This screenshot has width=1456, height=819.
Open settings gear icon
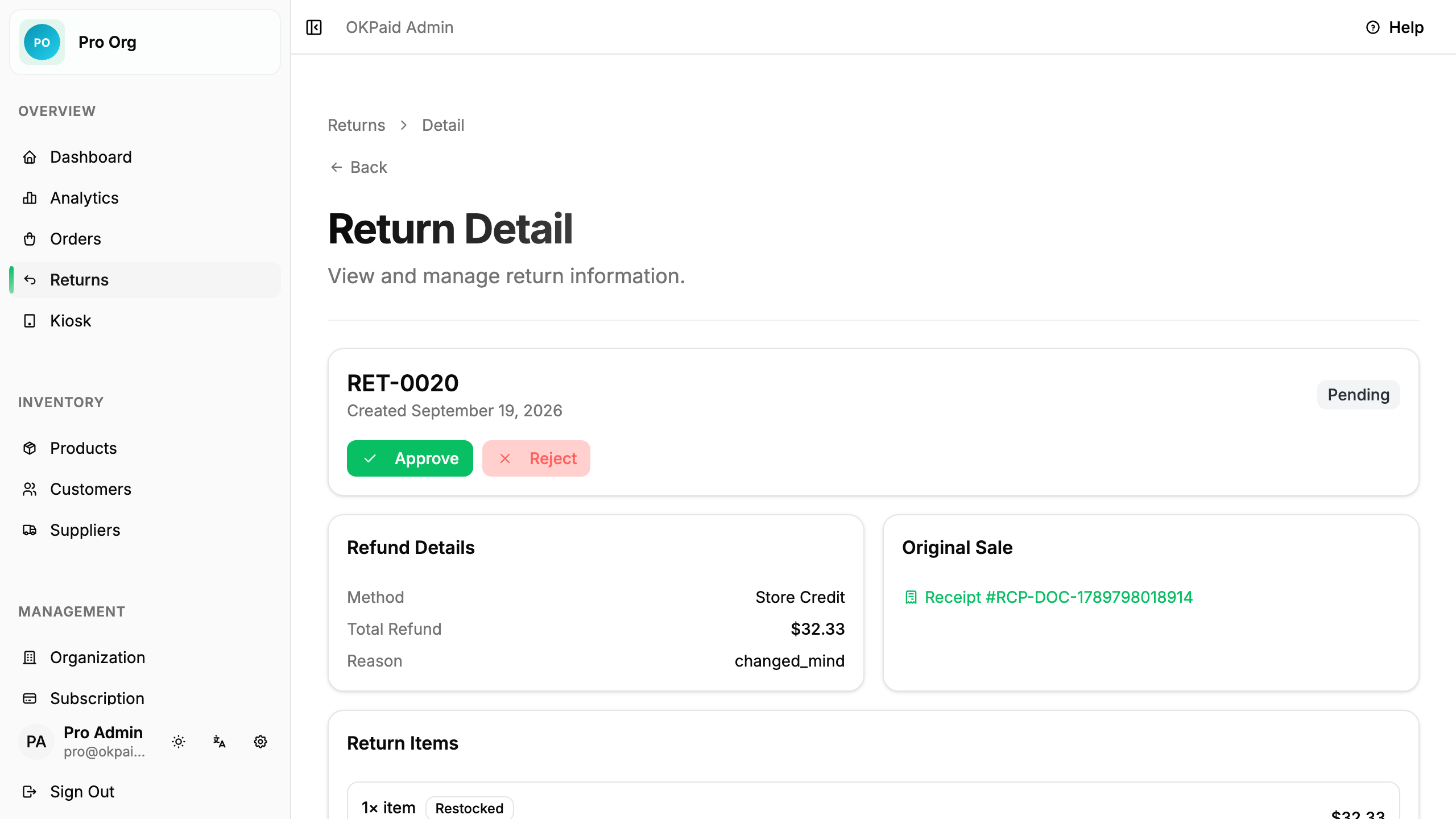[x=260, y=742]
